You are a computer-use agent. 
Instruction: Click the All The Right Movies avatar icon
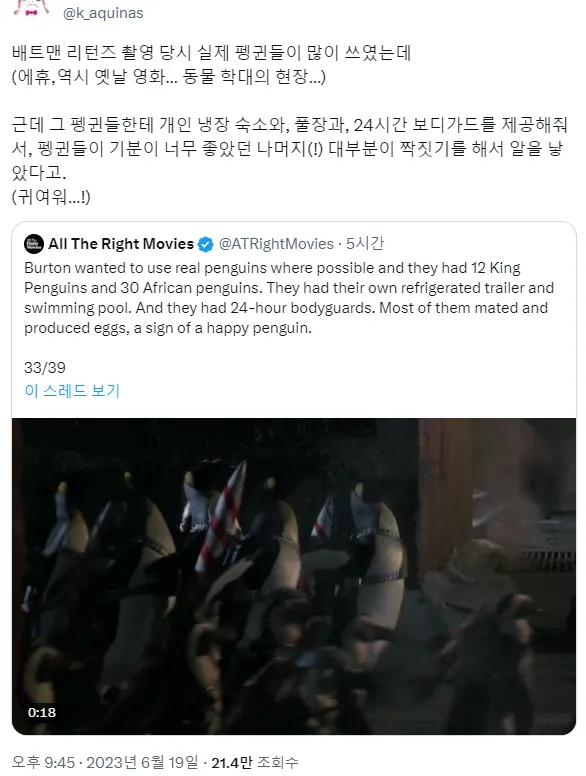point(34,244)
